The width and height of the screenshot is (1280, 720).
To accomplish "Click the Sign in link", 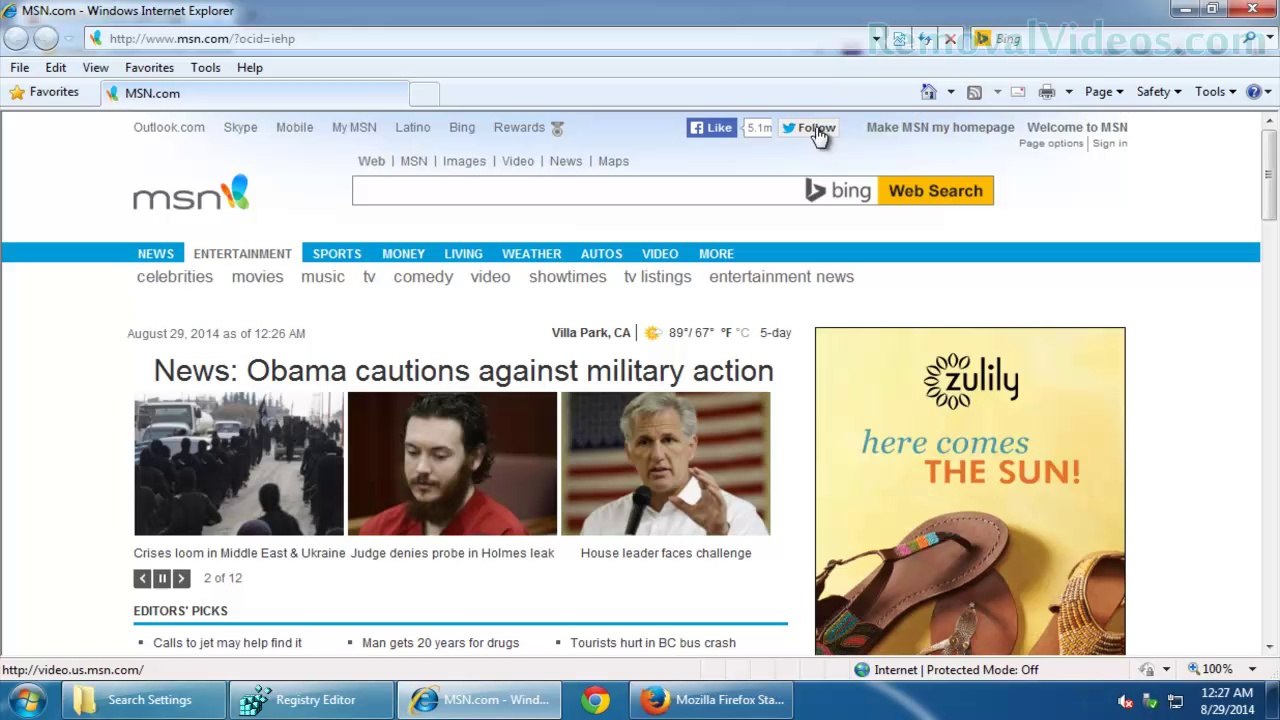I will pyautogui.click(x=1110, y=143).
